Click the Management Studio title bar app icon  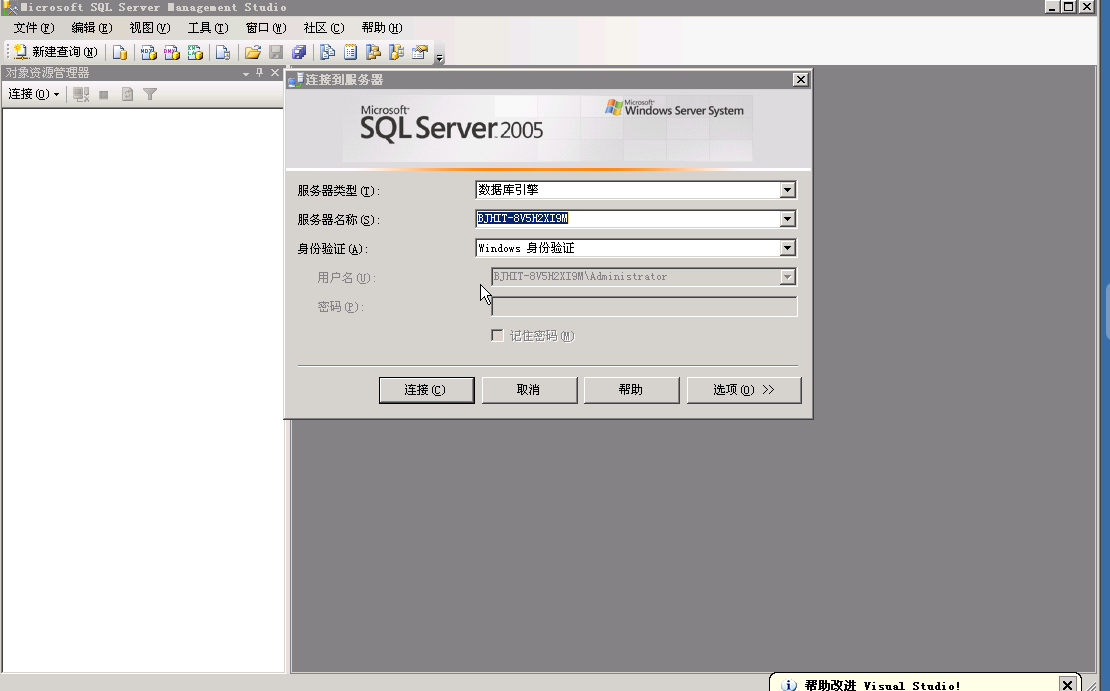click(9, 7)
